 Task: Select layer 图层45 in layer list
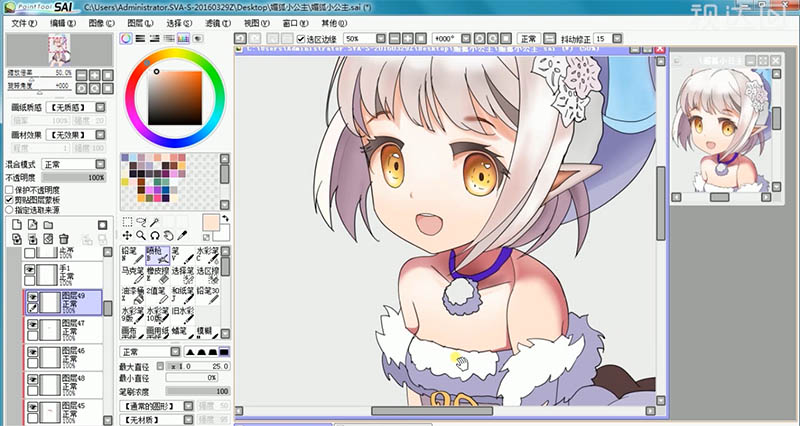[63, 412]
